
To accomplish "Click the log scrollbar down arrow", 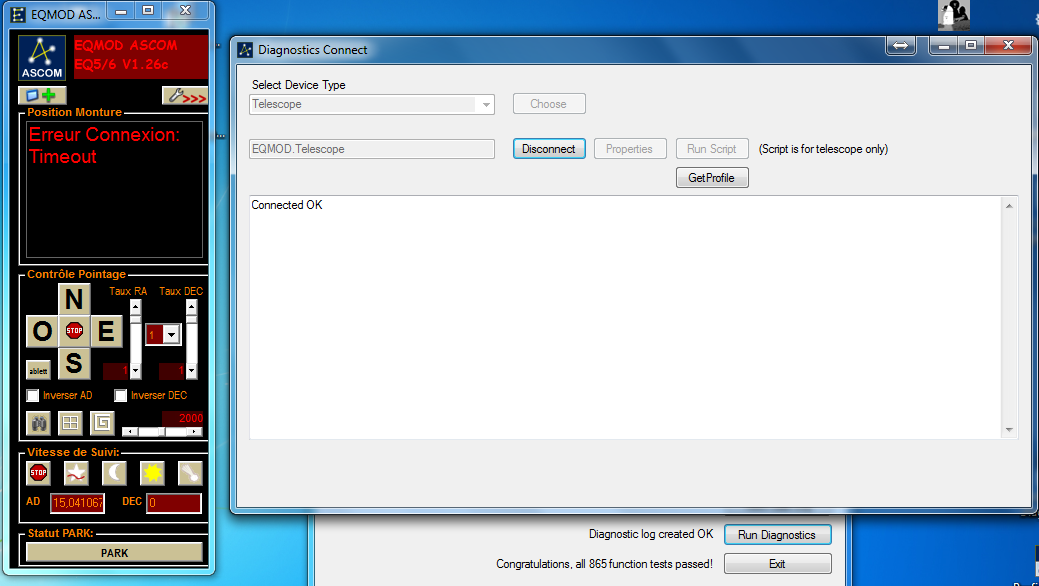I will (x=1009, y=430).
